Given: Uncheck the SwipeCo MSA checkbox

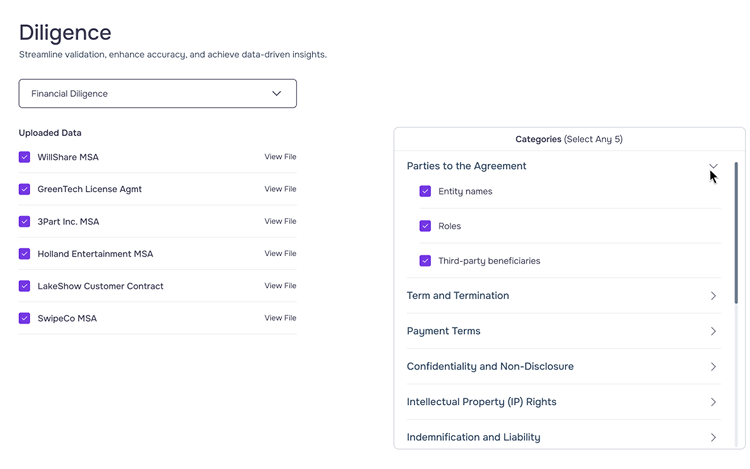Looking at the screenshot, I should pos(25,318).
